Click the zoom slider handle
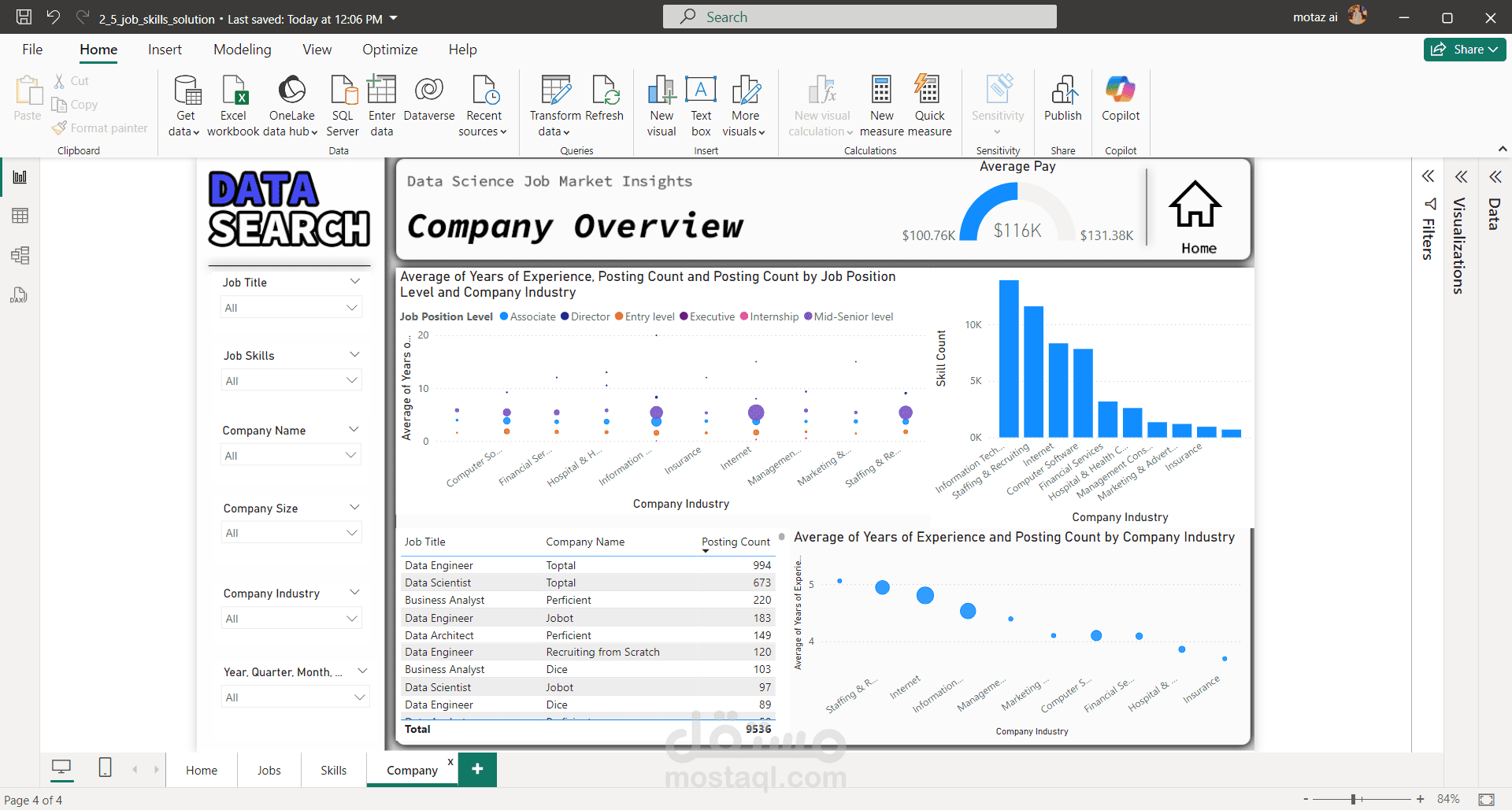The width and height of the screenshot is (1512, 810). pyautogui.click(x=1353, y=799)
